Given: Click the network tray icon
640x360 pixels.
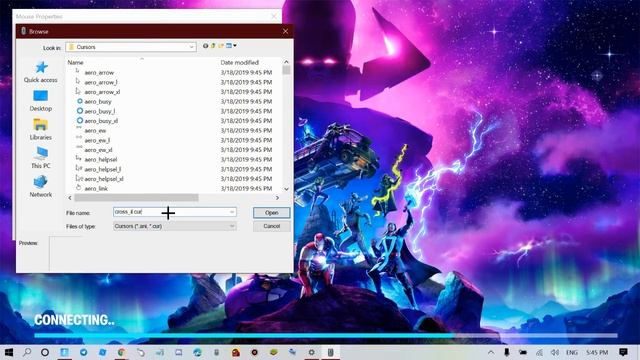Looking at the screenshot, I should pos(539,352).
